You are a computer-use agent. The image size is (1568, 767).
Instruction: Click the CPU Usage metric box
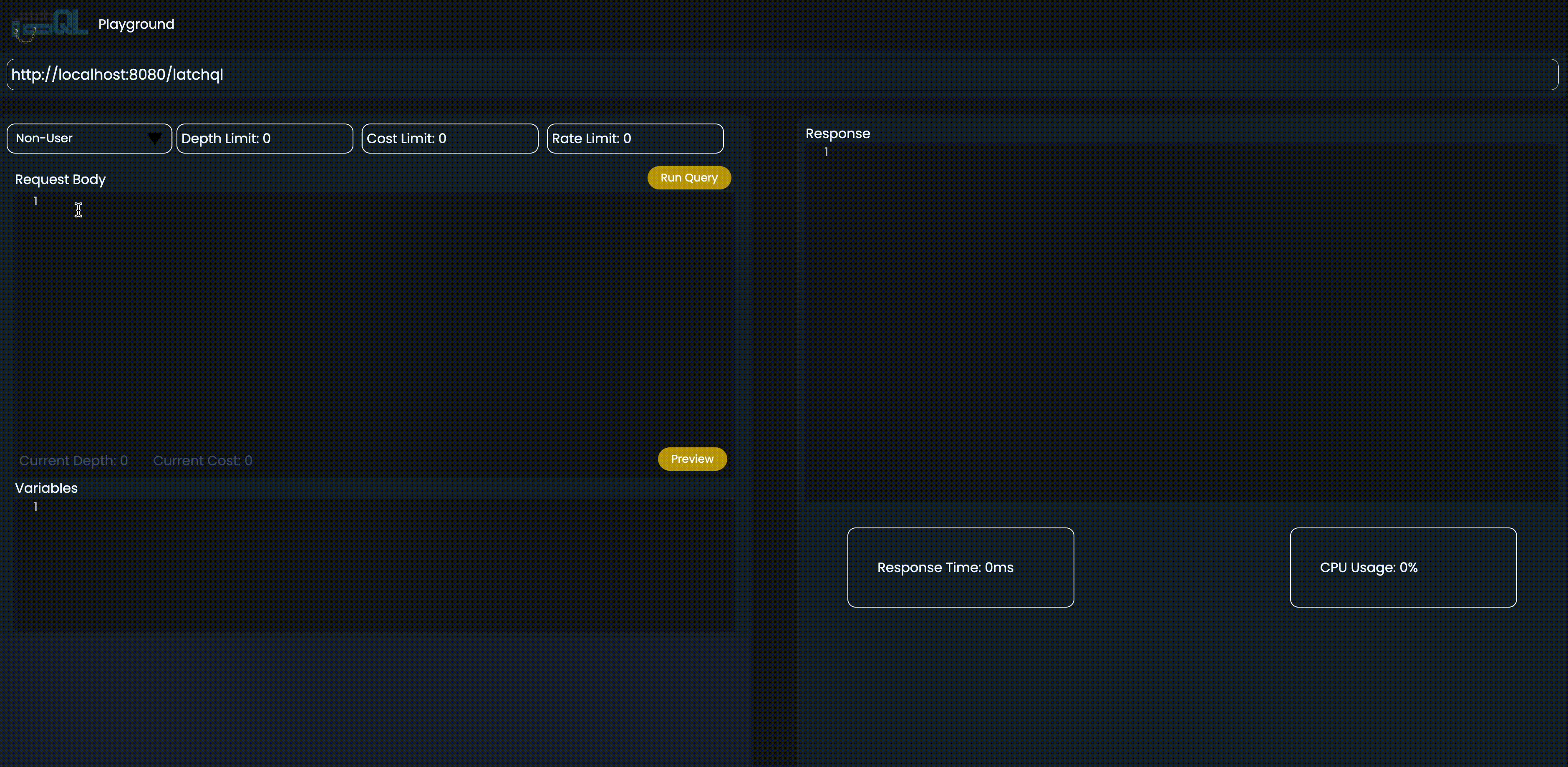point(1402,568)
